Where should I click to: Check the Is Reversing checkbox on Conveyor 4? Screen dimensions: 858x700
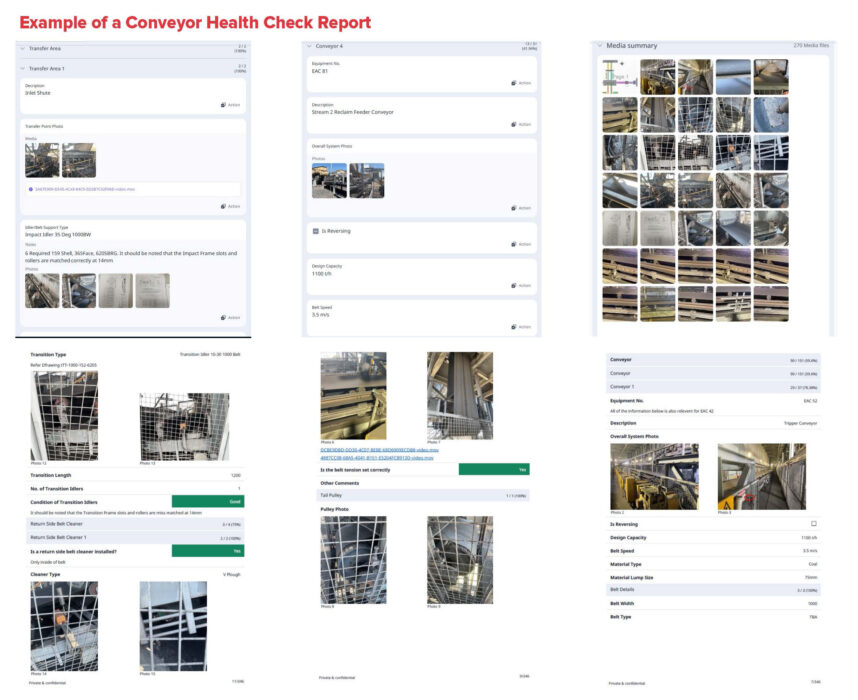pos(313,230)
